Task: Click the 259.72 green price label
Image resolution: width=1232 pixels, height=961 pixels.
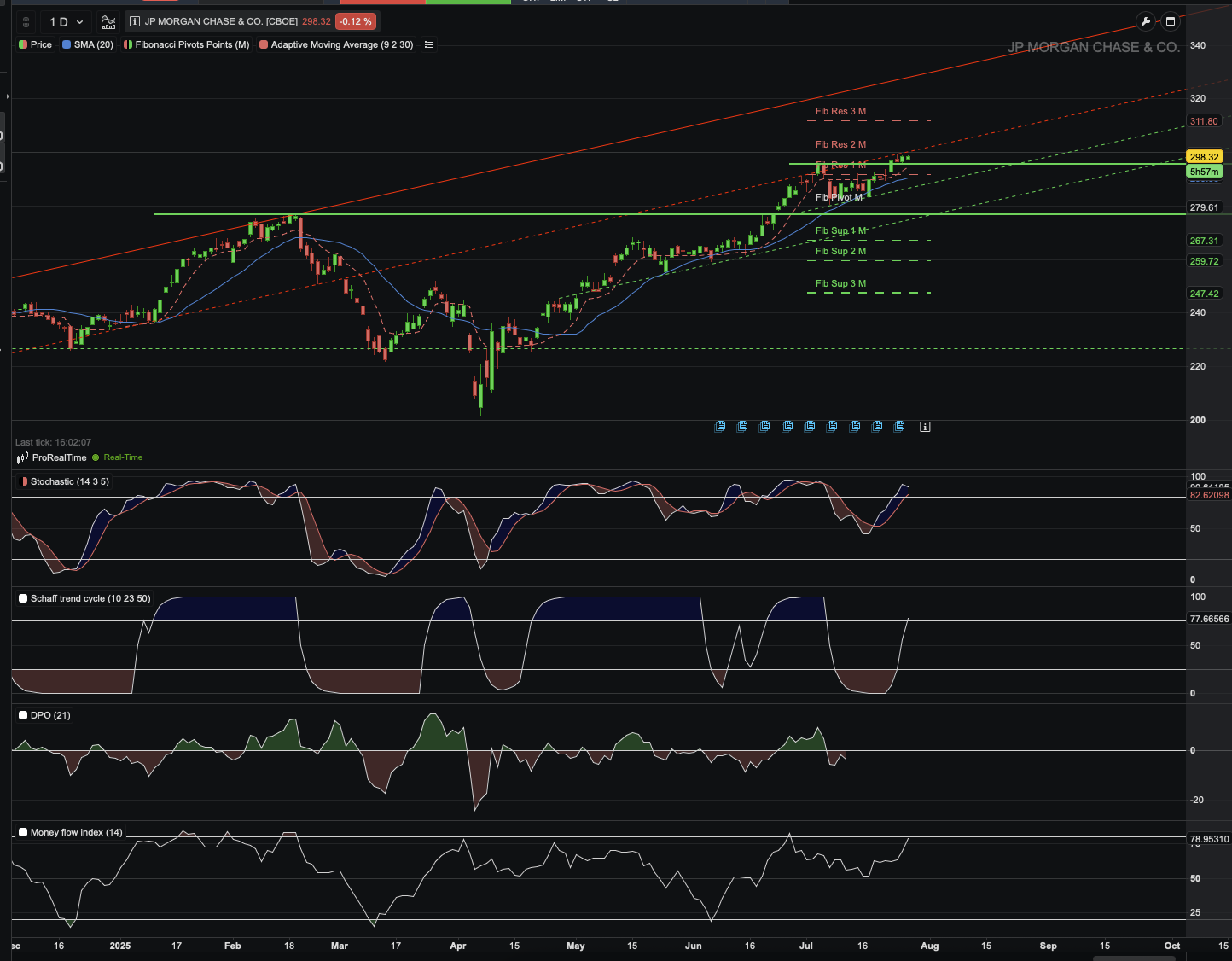Action: (1205, 261)
